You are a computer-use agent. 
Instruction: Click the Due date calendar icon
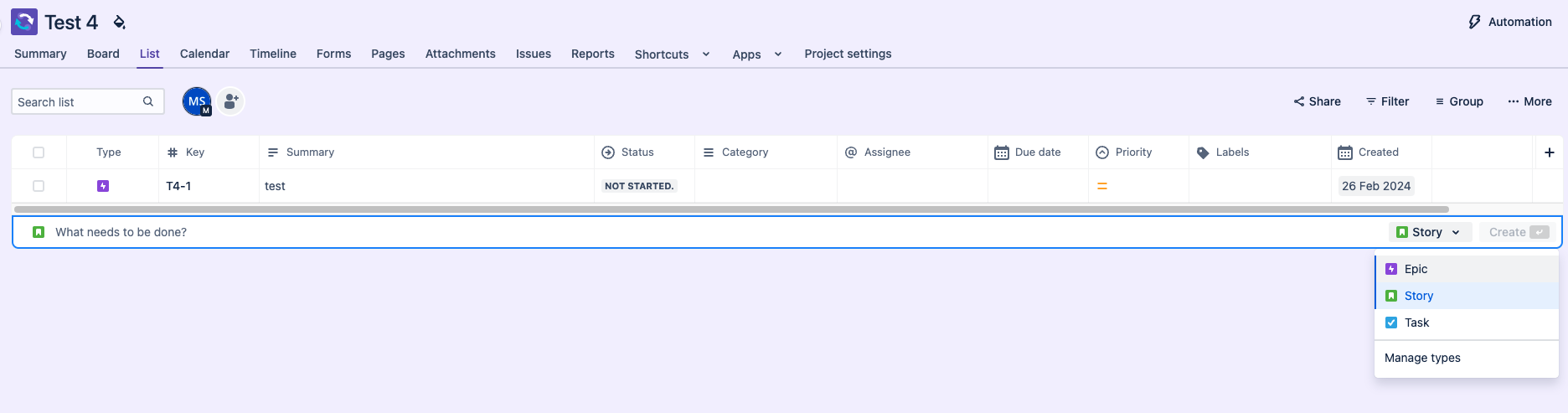pyautogui.click(x=1002, y=152)
